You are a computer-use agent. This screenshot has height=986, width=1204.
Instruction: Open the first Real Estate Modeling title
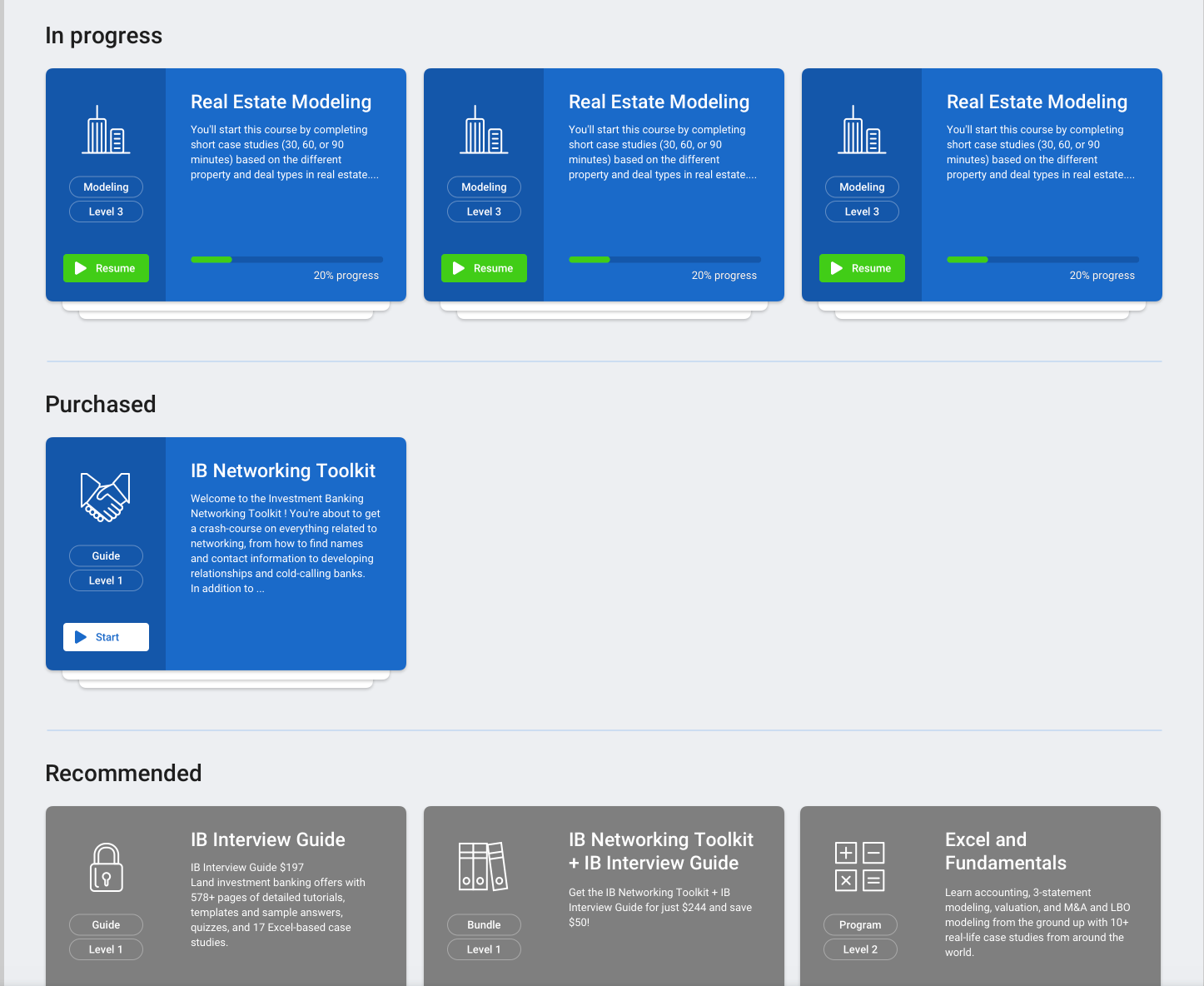[x=281, y=102]
